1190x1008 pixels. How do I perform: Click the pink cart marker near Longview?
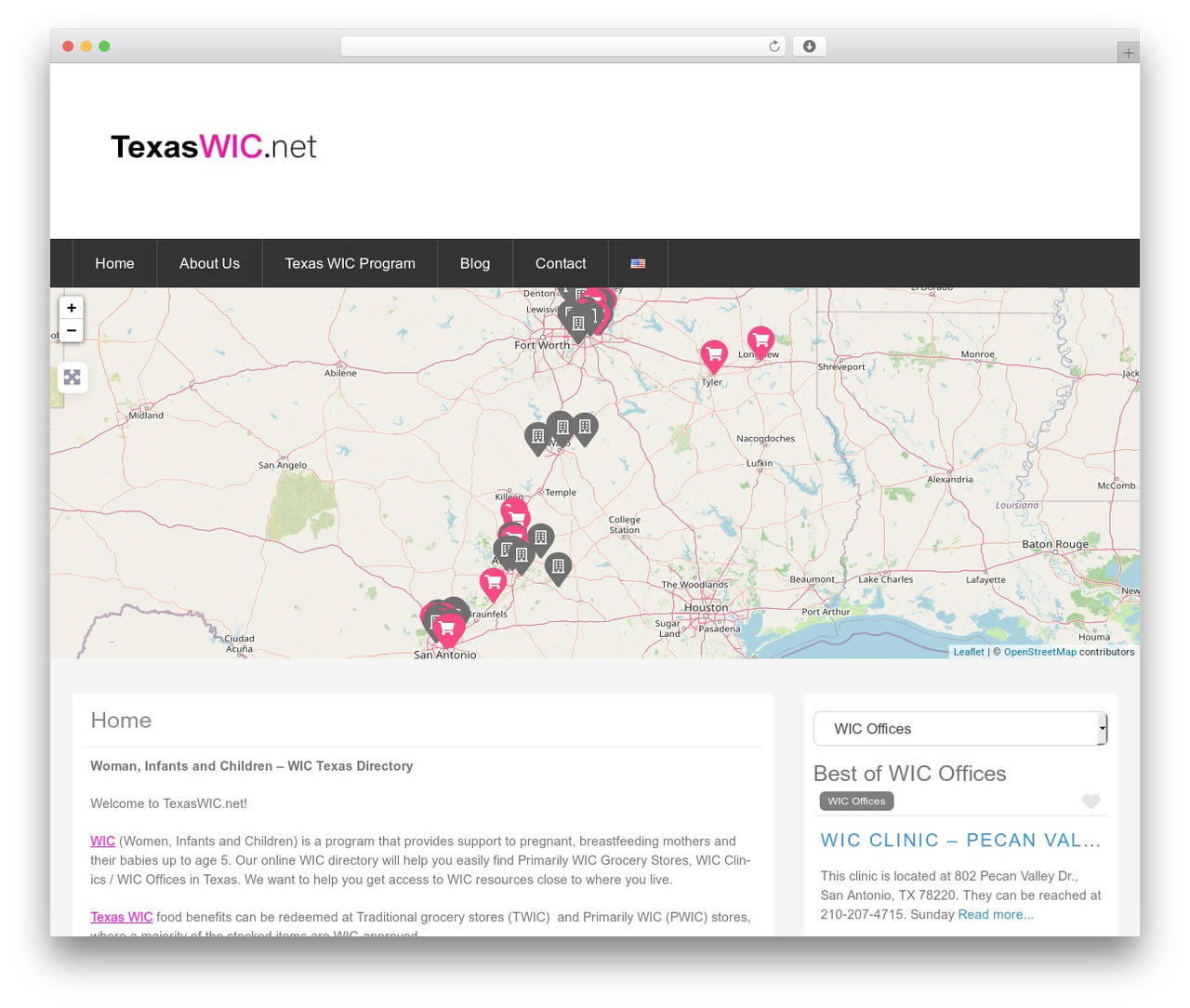coord(760,342)
